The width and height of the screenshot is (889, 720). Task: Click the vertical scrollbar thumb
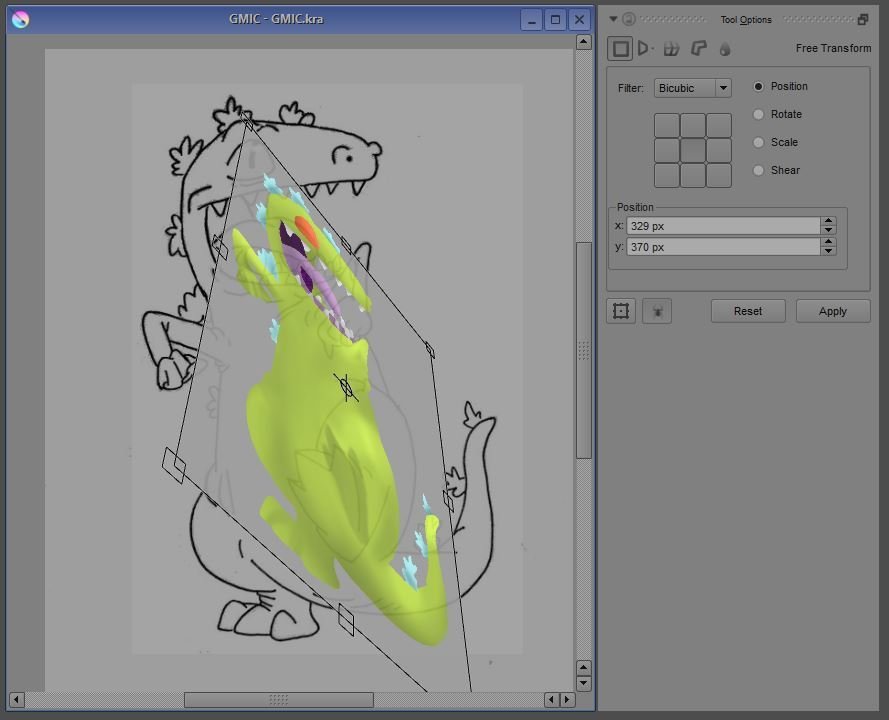(584, 350)
